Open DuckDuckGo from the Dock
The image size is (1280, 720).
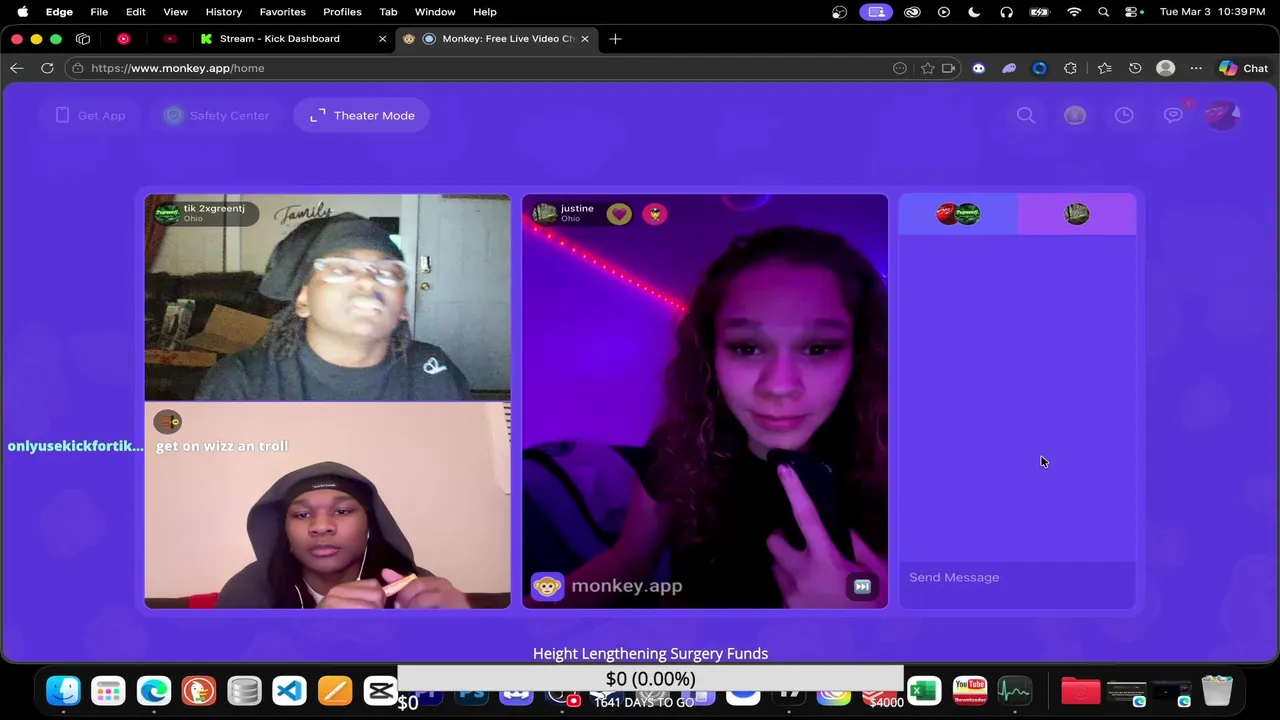(199, 691)
